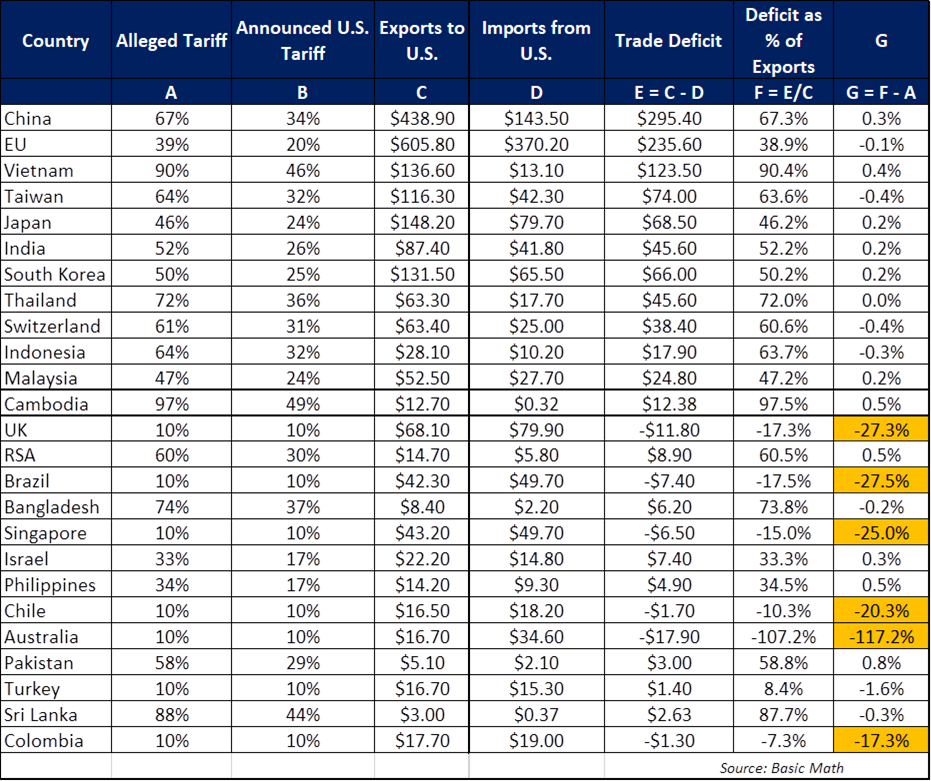Select the Vietnam country cell
The width and height of the screenshot is (931, 781).
38,171
